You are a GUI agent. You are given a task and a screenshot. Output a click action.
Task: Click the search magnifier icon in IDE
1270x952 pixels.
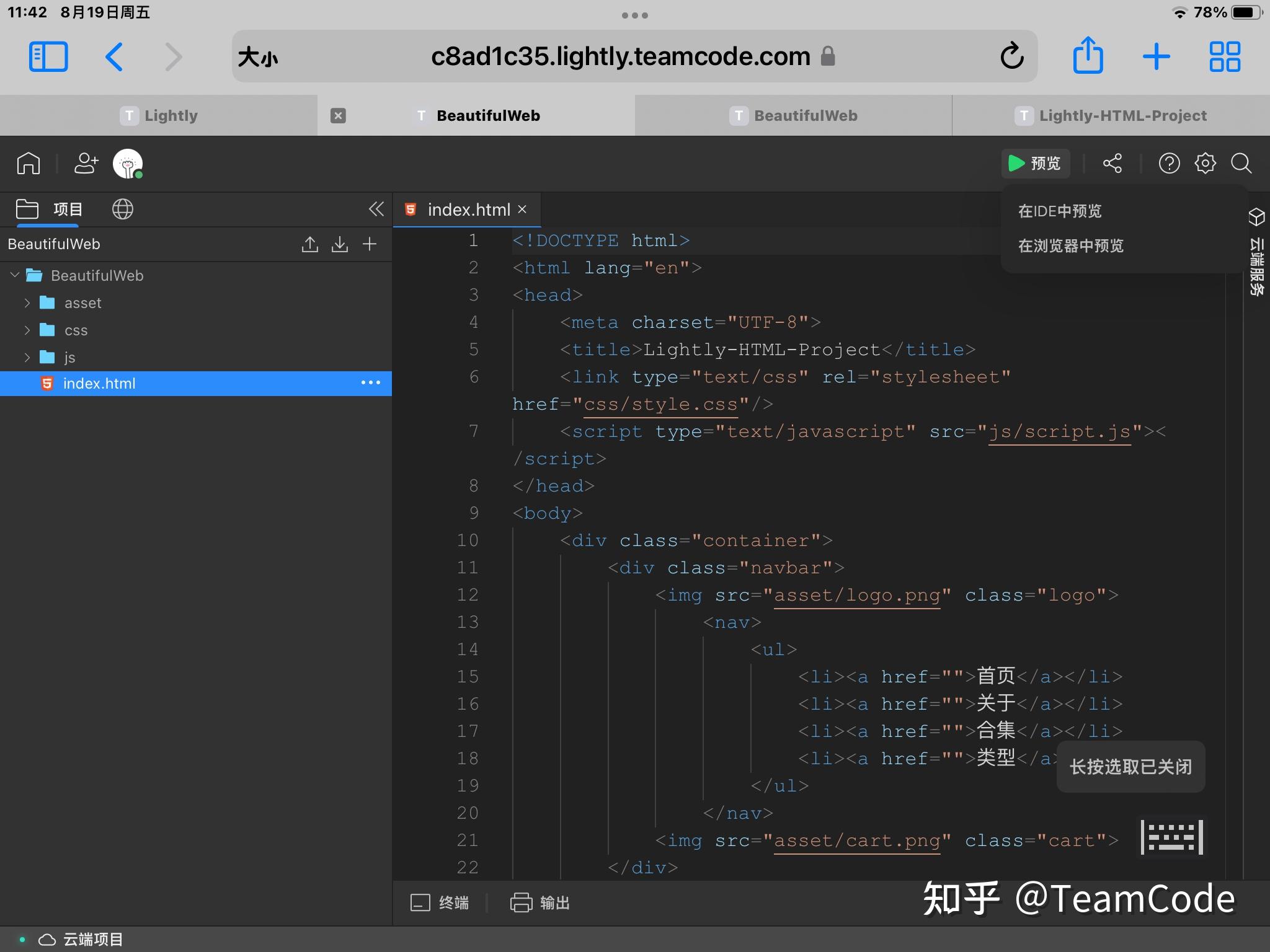click(x=1241, y=164)
